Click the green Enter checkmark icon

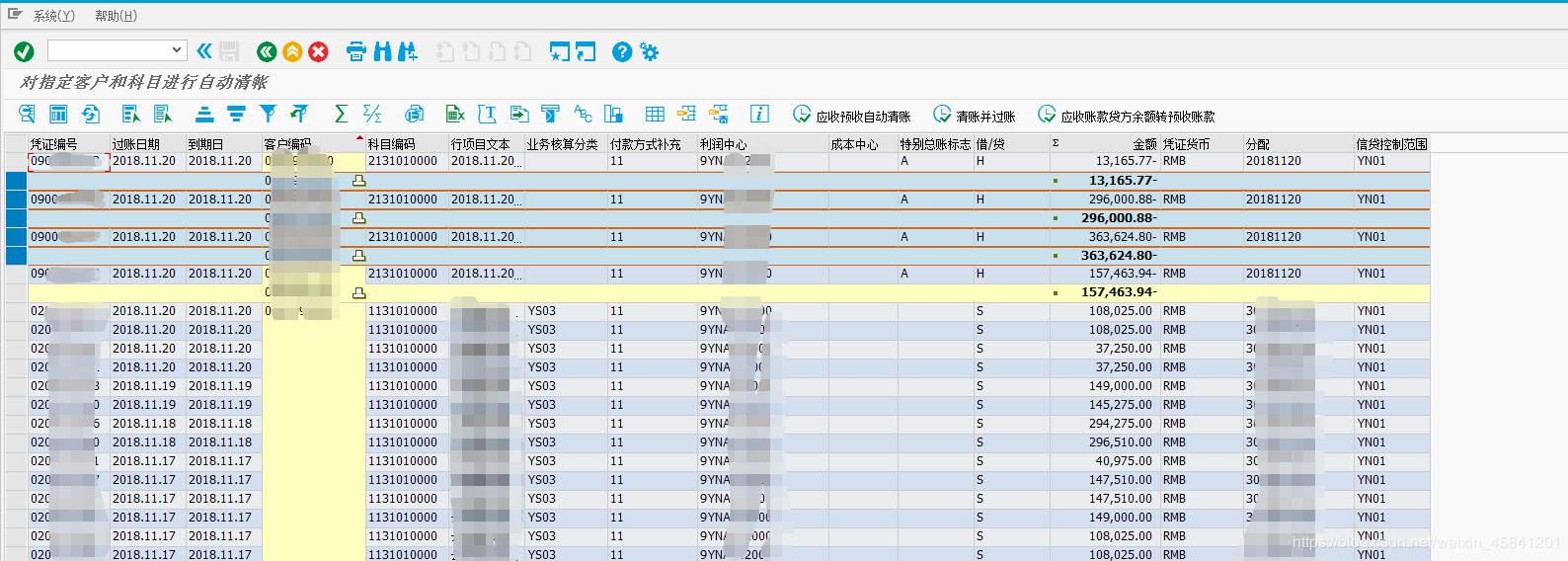[x=24, y=51]
